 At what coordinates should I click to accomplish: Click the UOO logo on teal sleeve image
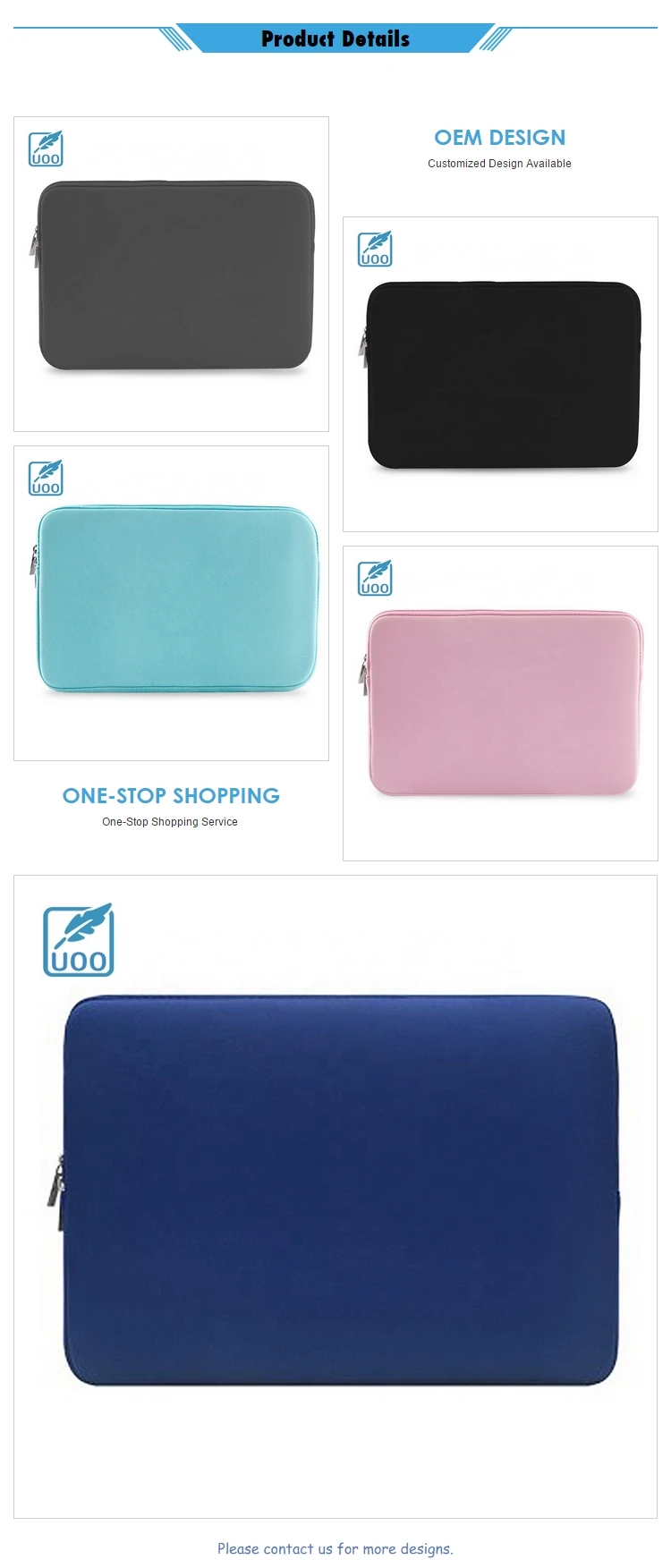46,478
